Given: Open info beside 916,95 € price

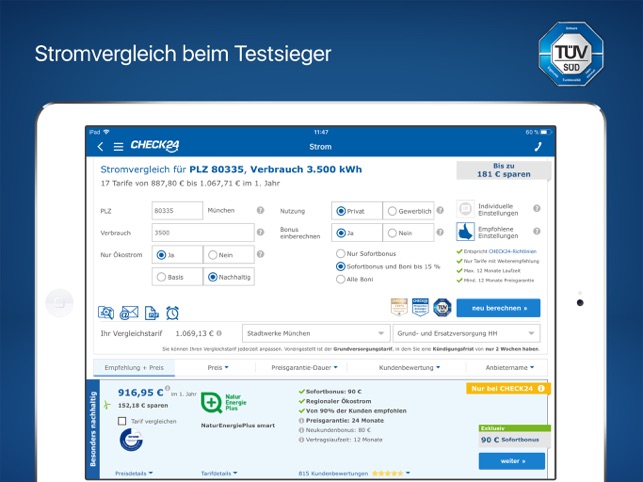Looking at the screenshot, I should pyautogui.click(x=167, y=388).
